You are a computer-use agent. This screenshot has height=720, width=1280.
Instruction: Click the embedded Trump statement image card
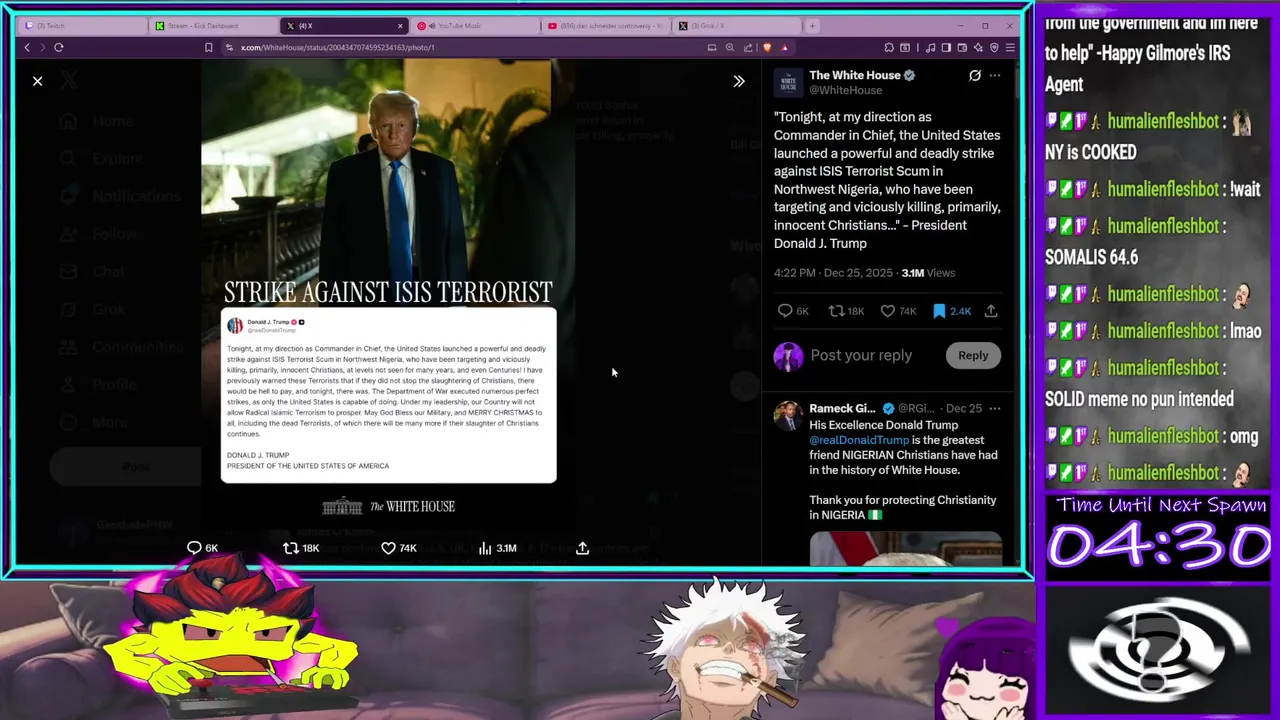pos(388,395)
